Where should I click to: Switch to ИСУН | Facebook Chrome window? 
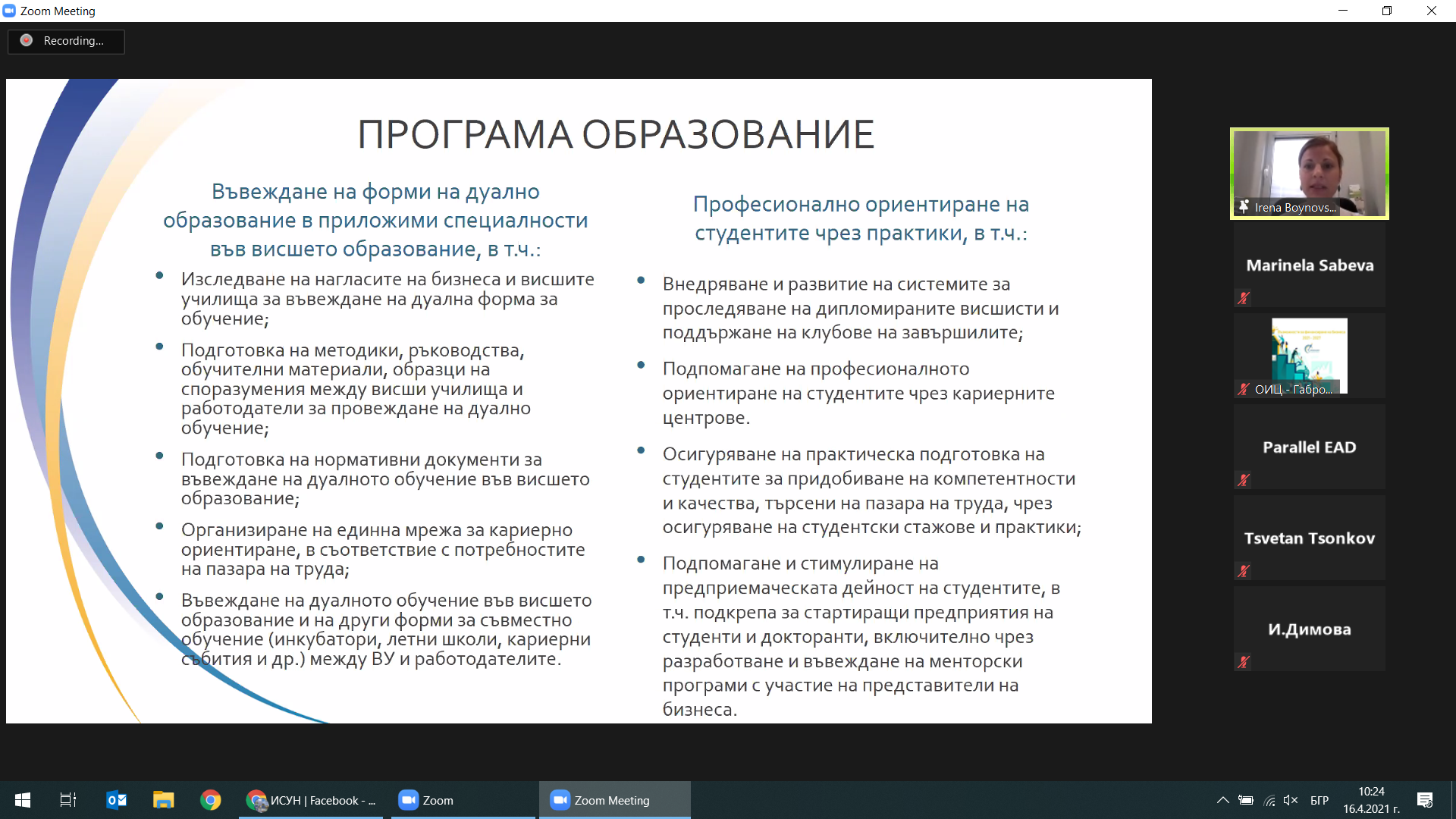pos(312,800)
